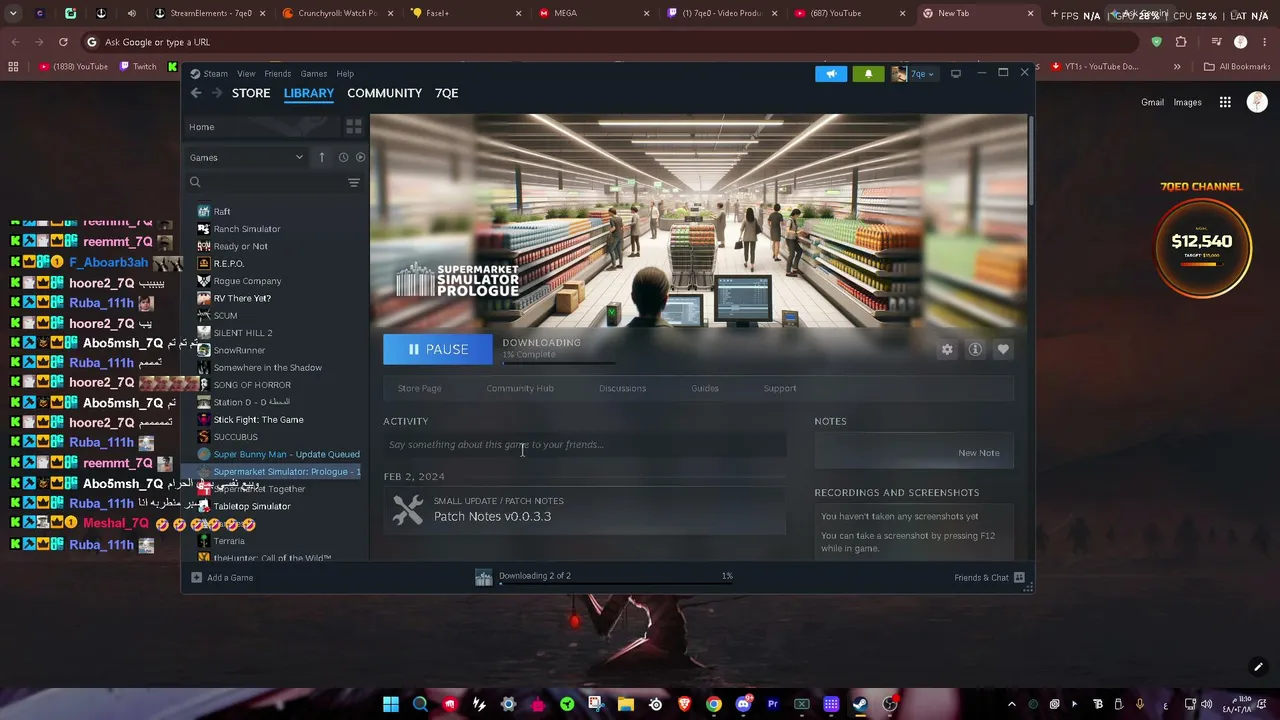Pause the Supermarket Simulator download
The width and height of the screenshot is (1280, 720).
(438, 349)
